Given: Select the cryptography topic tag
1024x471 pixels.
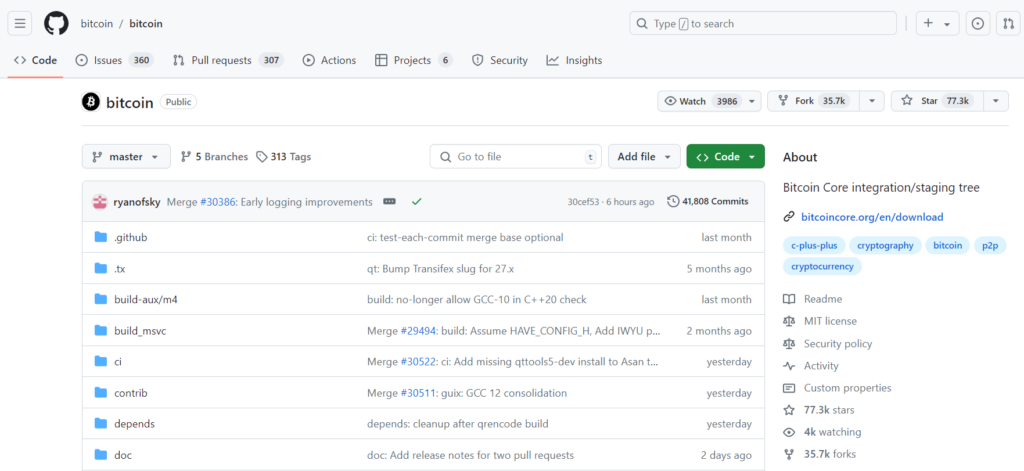Looking at the screenshot, I should 885,245.
